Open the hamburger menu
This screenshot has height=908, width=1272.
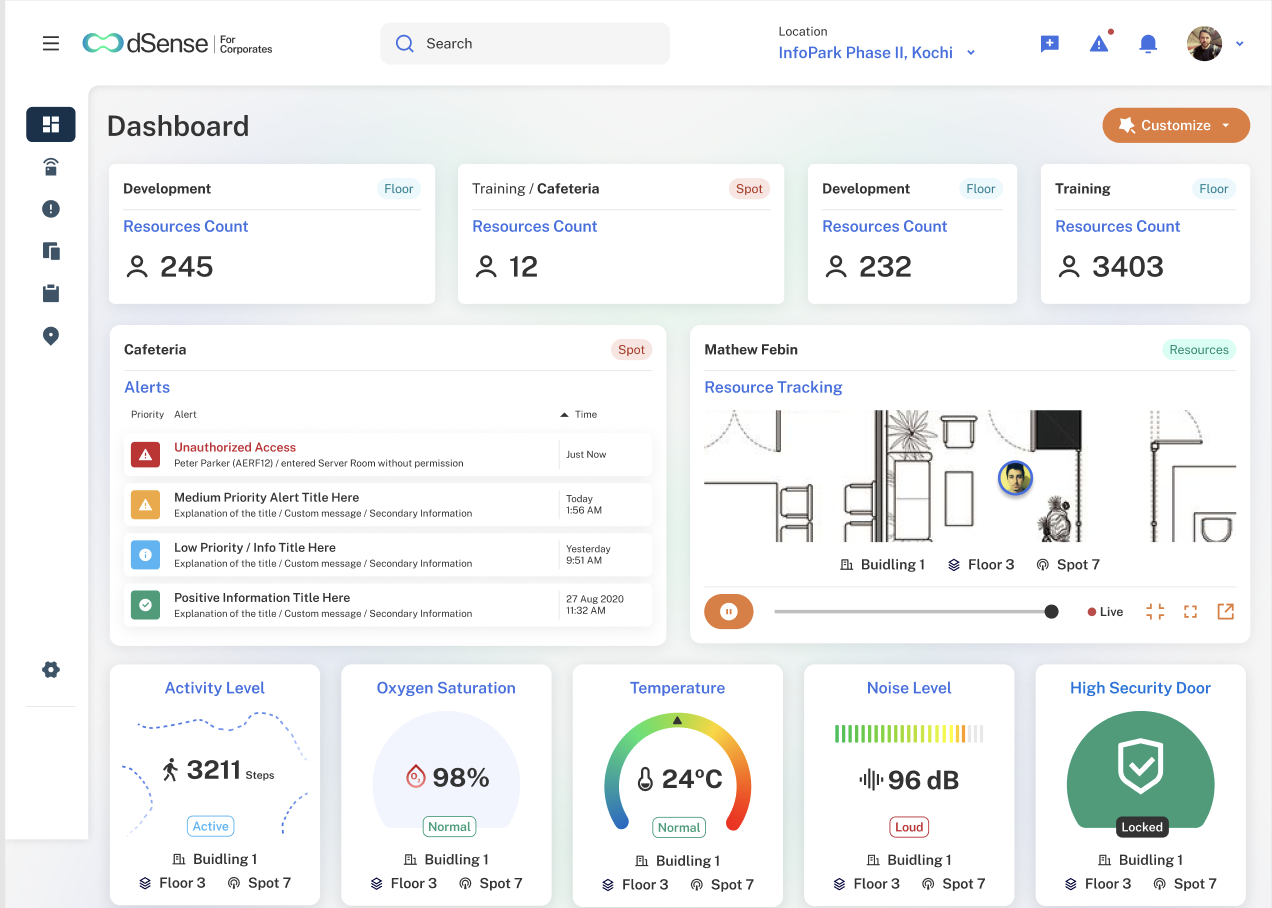pos(51,44)
